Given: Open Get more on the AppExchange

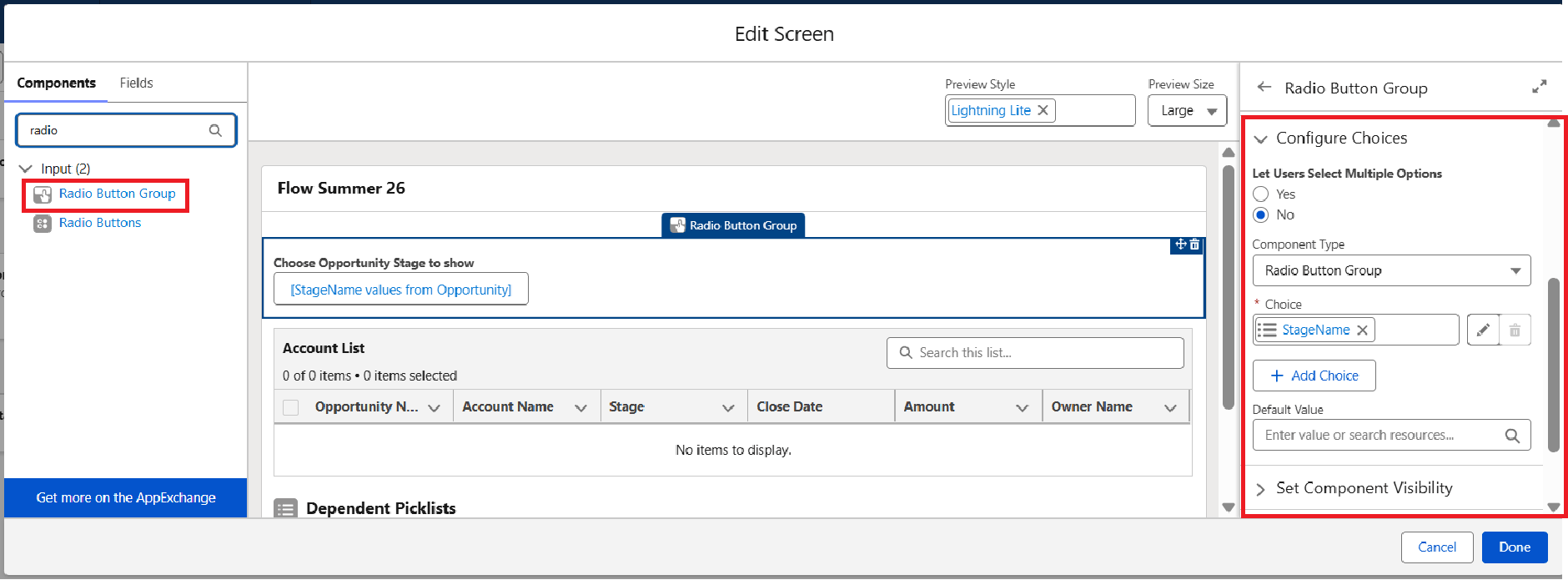Looking at the screenshot, I should 126,497.
